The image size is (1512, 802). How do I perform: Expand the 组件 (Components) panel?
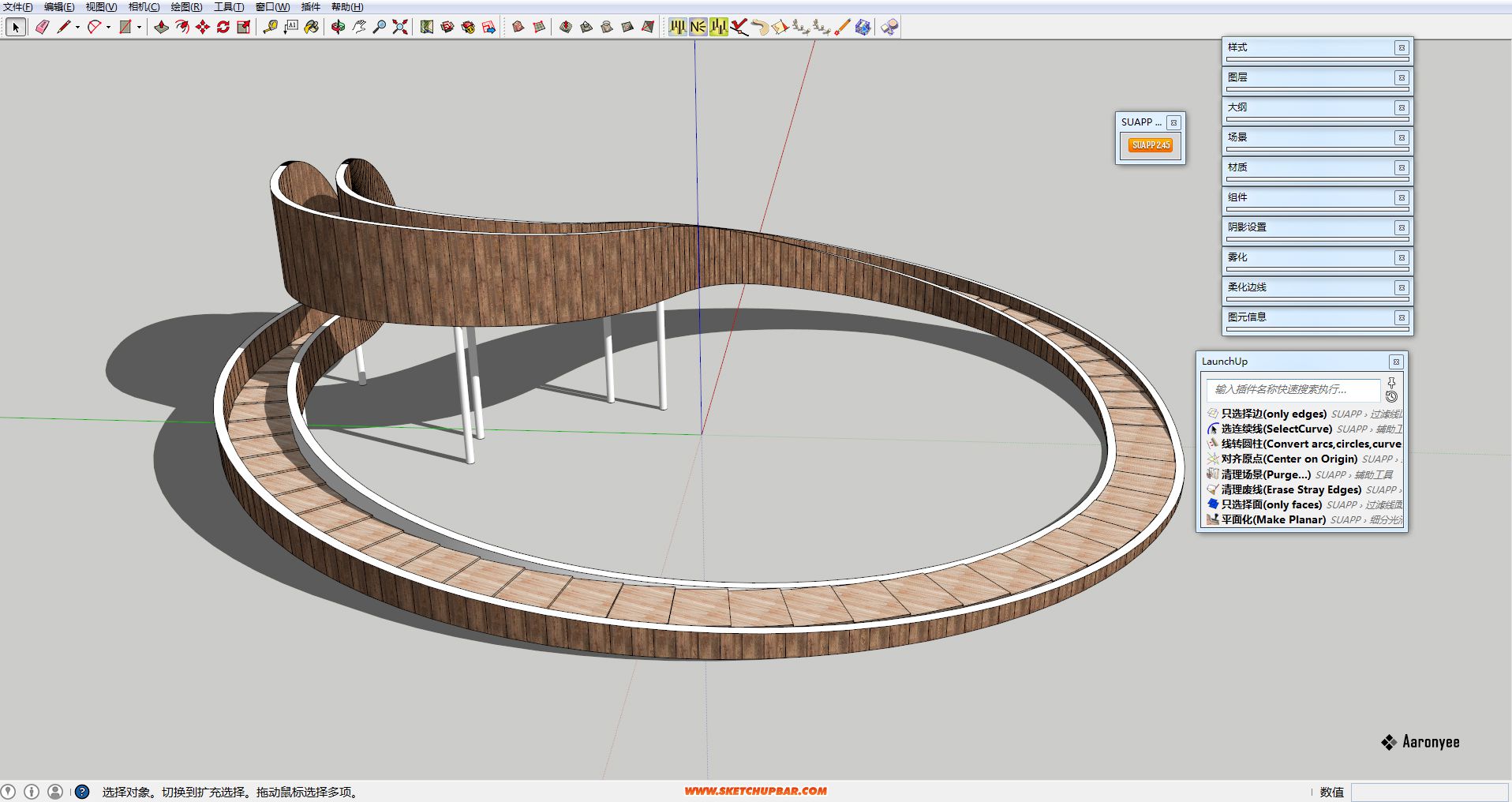tap(1316, 197)
